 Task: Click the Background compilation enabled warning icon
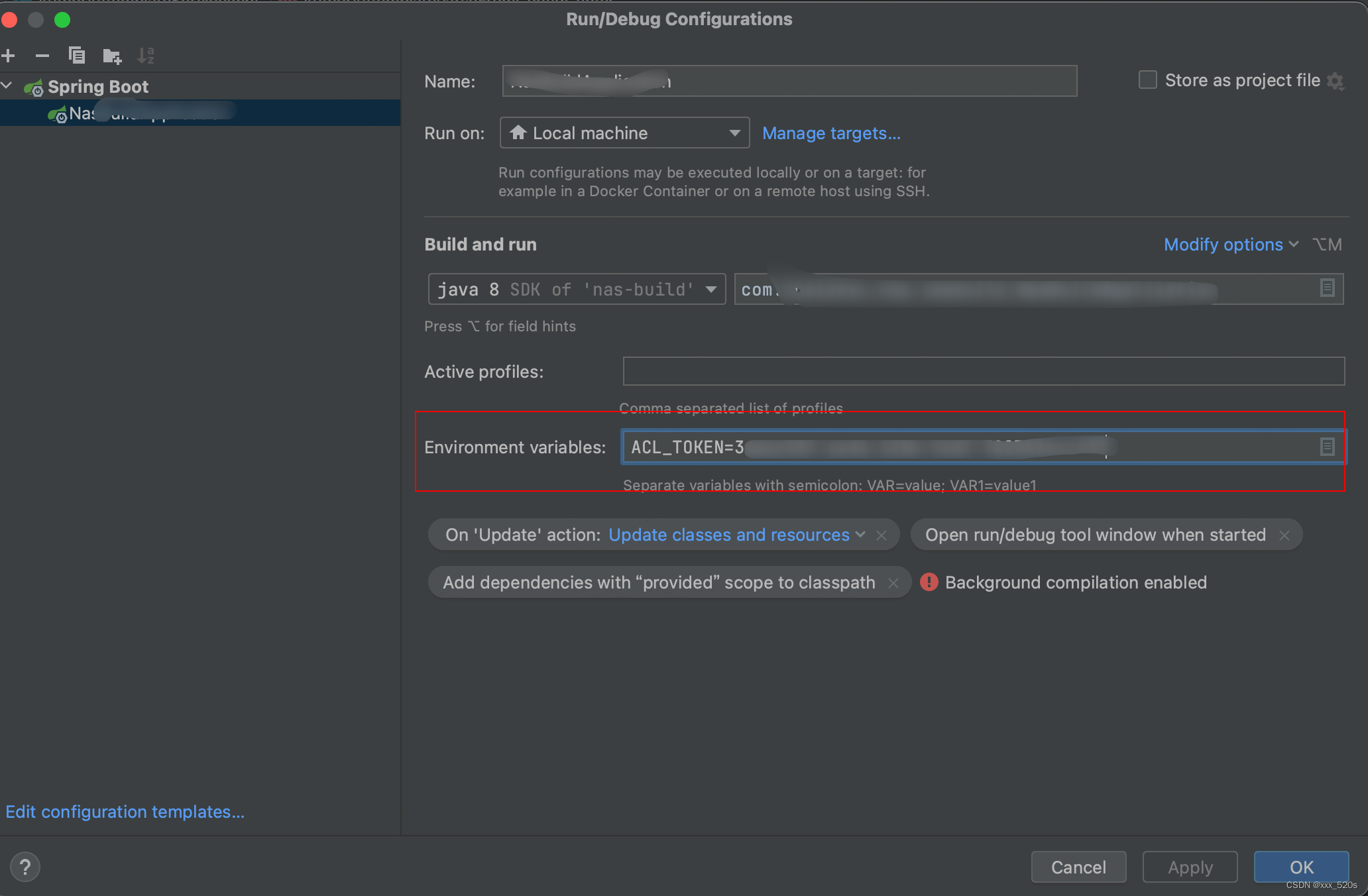[929, 582]
